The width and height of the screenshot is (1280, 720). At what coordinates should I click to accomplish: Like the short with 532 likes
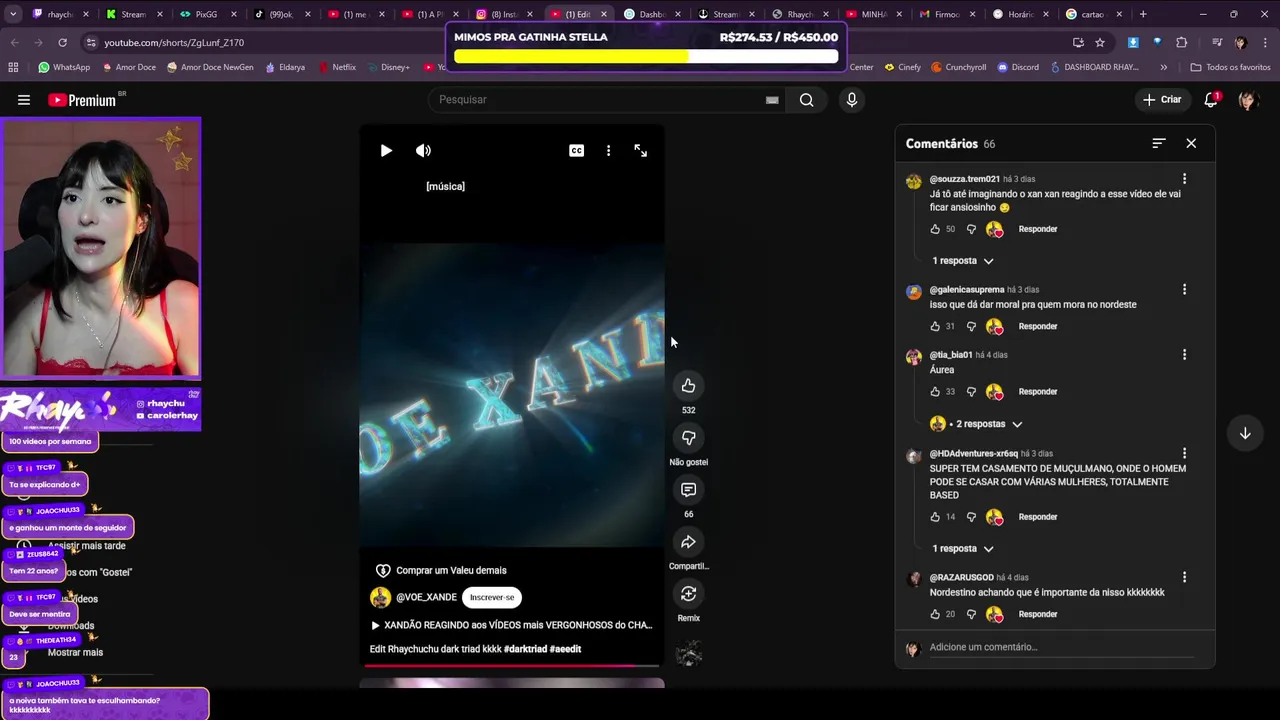point(688,386)
